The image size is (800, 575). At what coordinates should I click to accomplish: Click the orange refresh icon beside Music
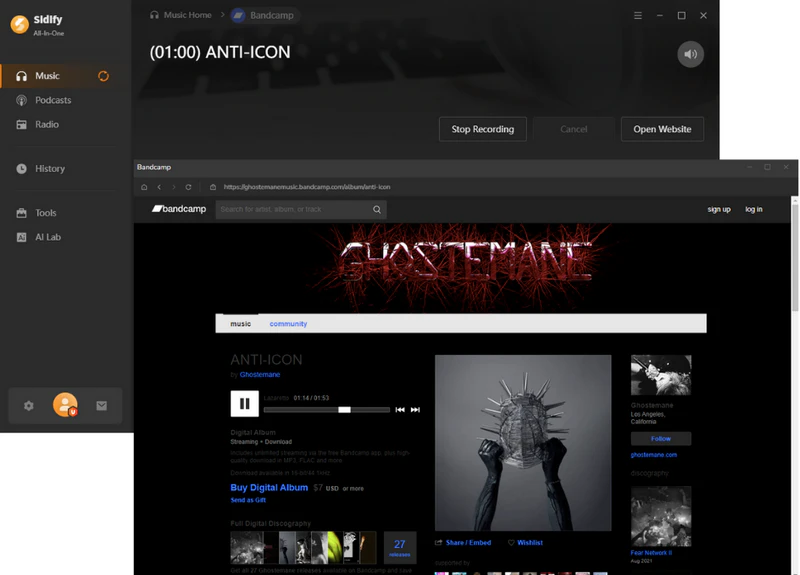click(x=104, y=76)
